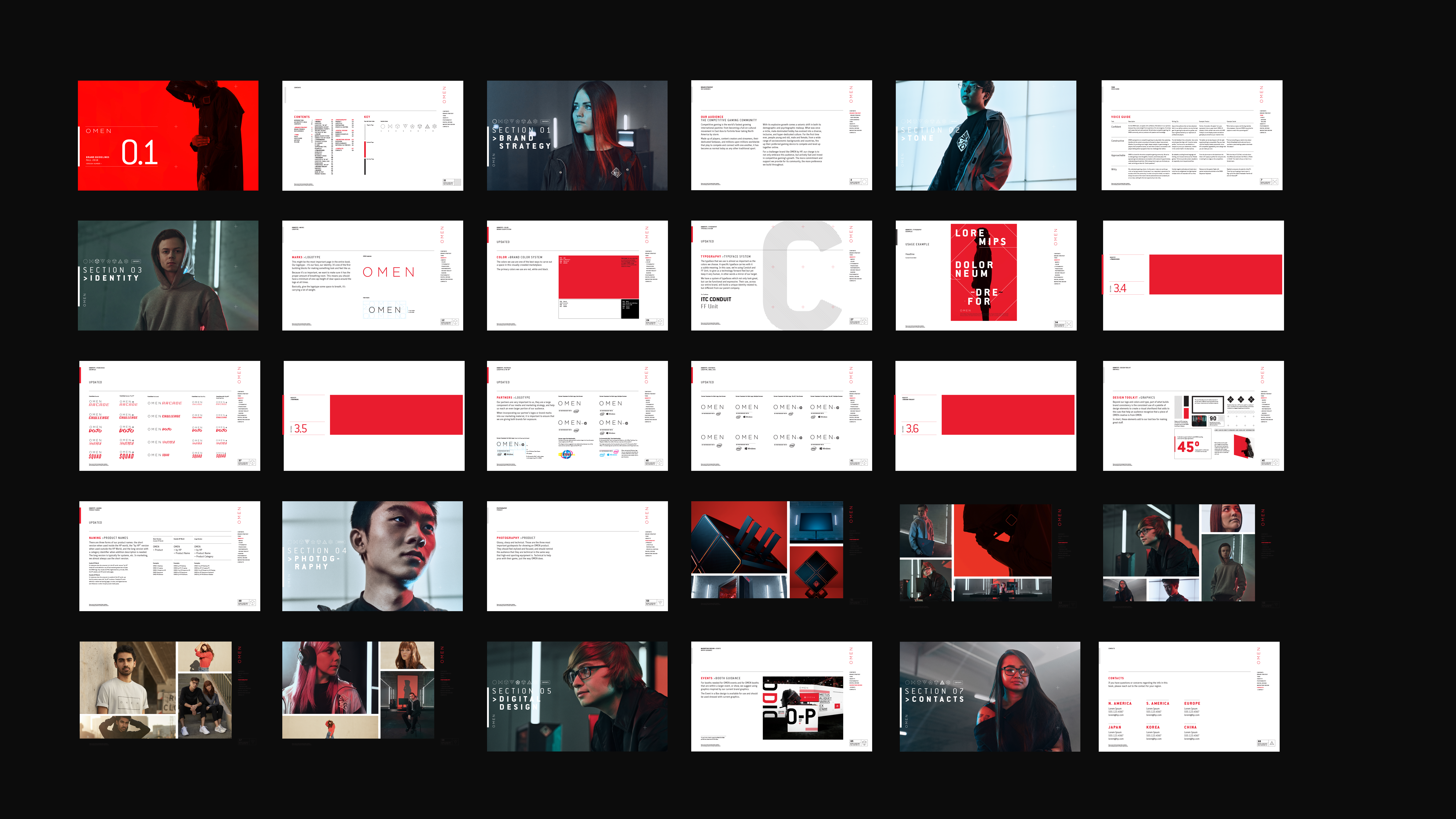The height and width of the screenshot is (819, 1456).
Task: Click the 'KOREA' contact heading
Action: tap(1153, 727)
